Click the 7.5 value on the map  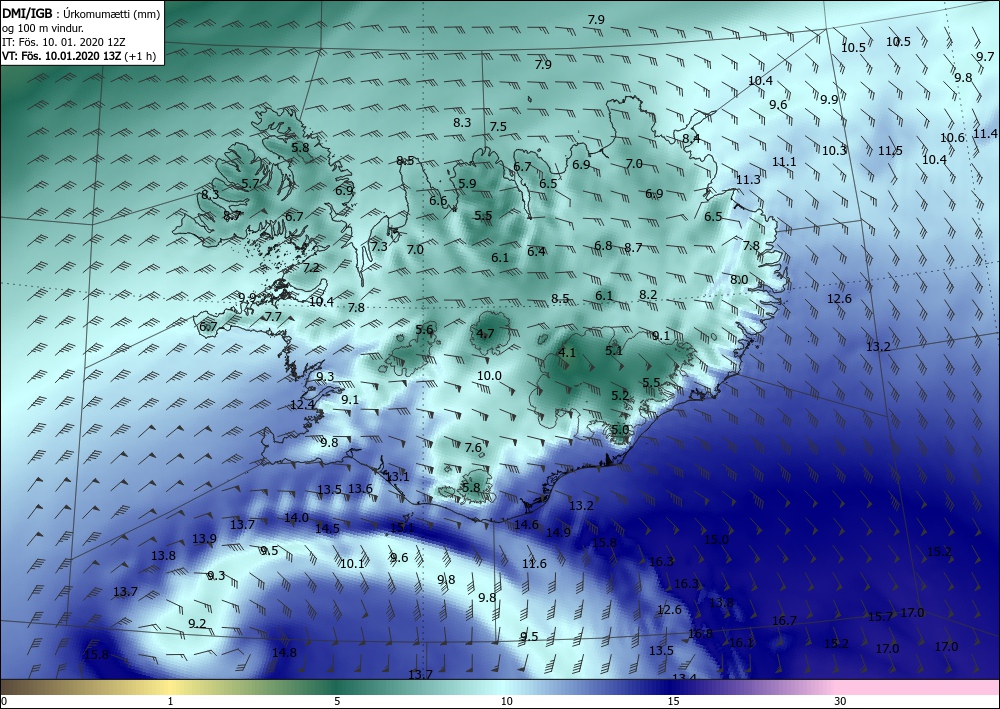[x=498, y=127]
